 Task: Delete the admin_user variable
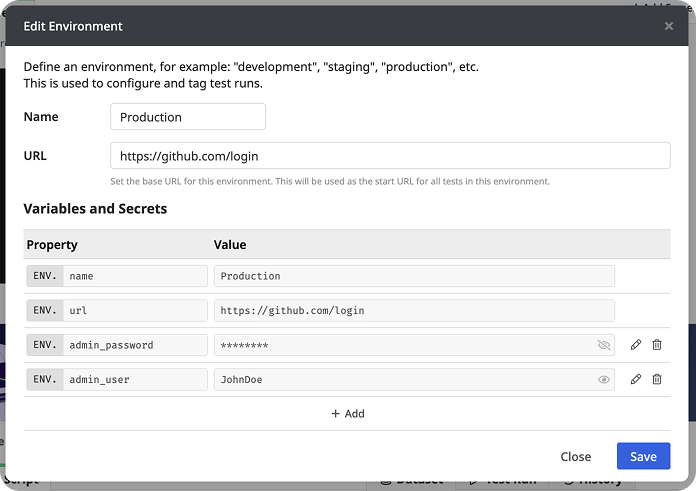pyautogui.click(x=657, y=380)
